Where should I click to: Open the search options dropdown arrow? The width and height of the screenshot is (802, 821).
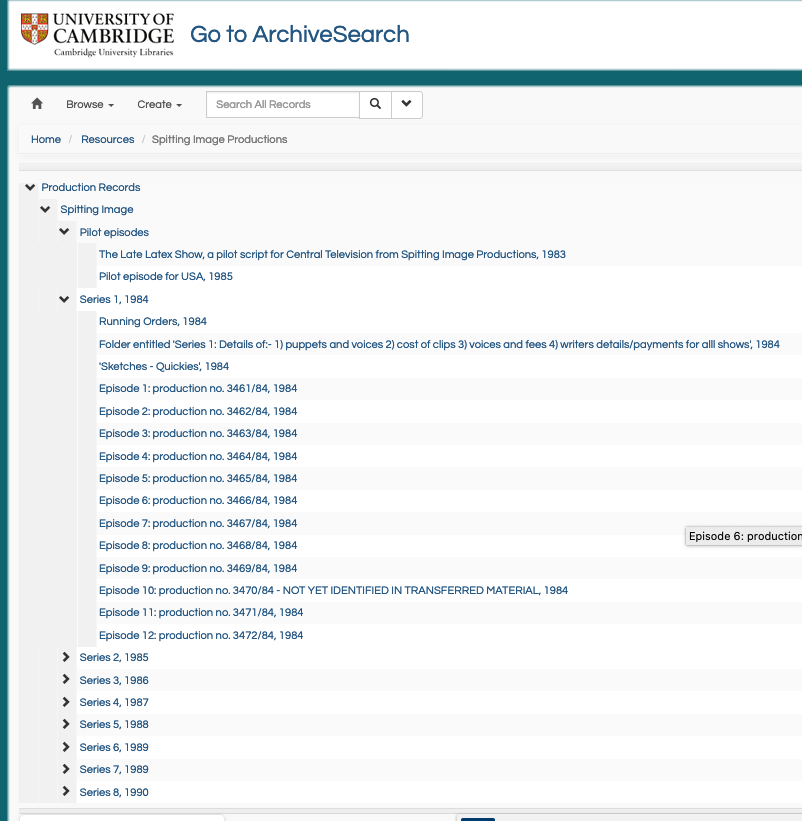[407, 104]
